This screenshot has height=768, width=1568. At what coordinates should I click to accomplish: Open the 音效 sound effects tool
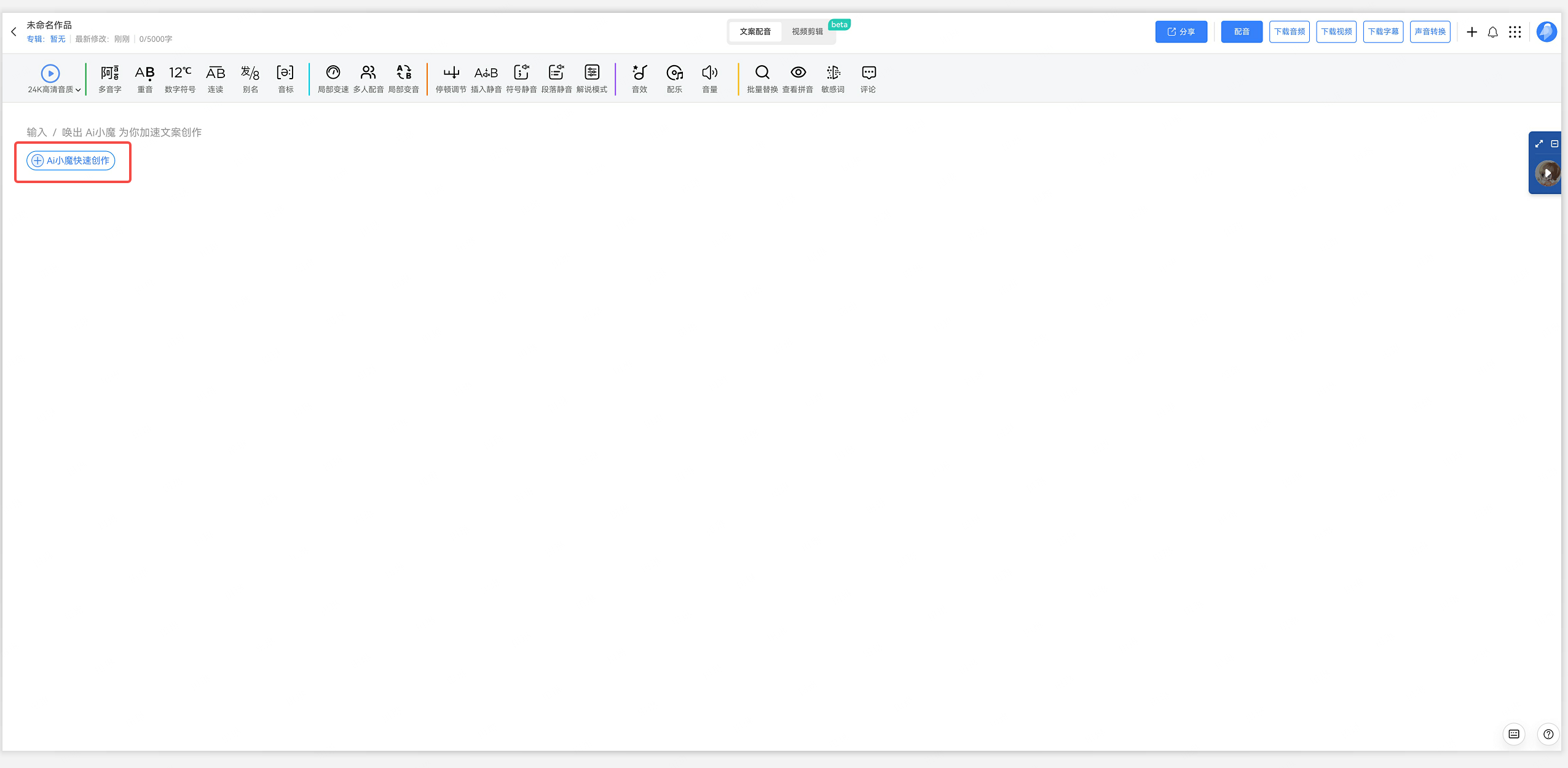(639, 79)
